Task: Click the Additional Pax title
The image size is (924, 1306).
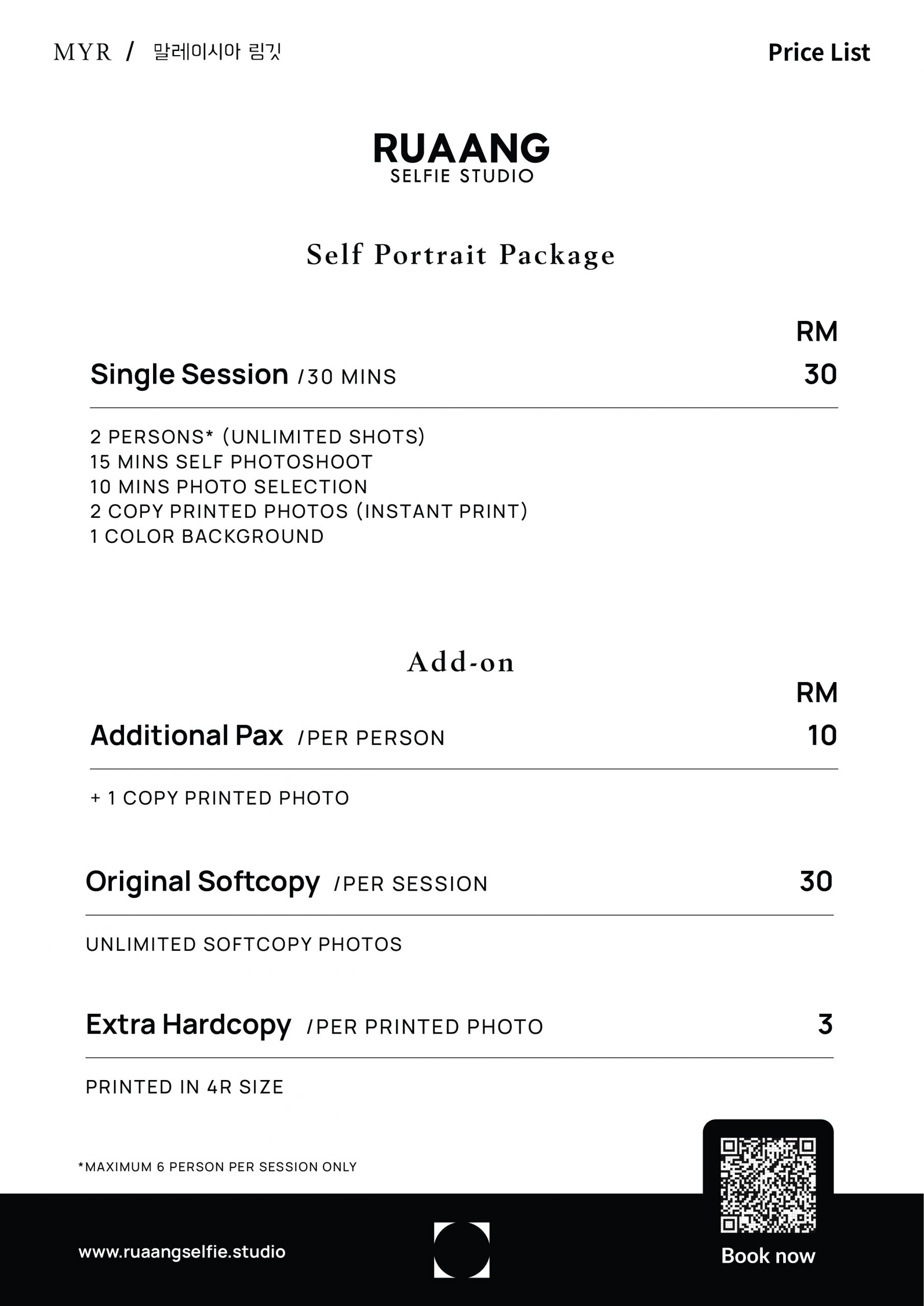Action: 187,736
